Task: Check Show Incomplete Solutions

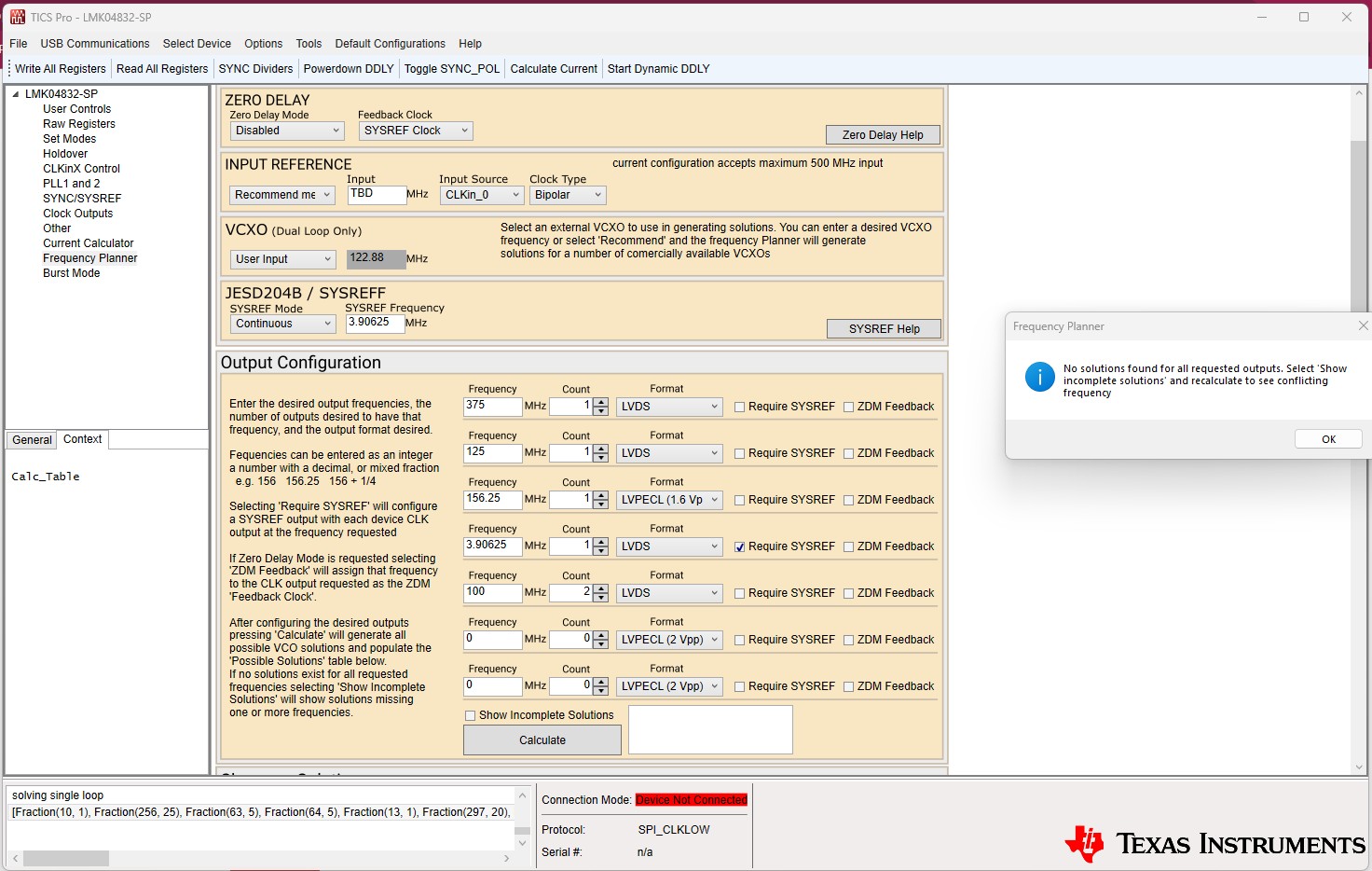Action: 470,715
